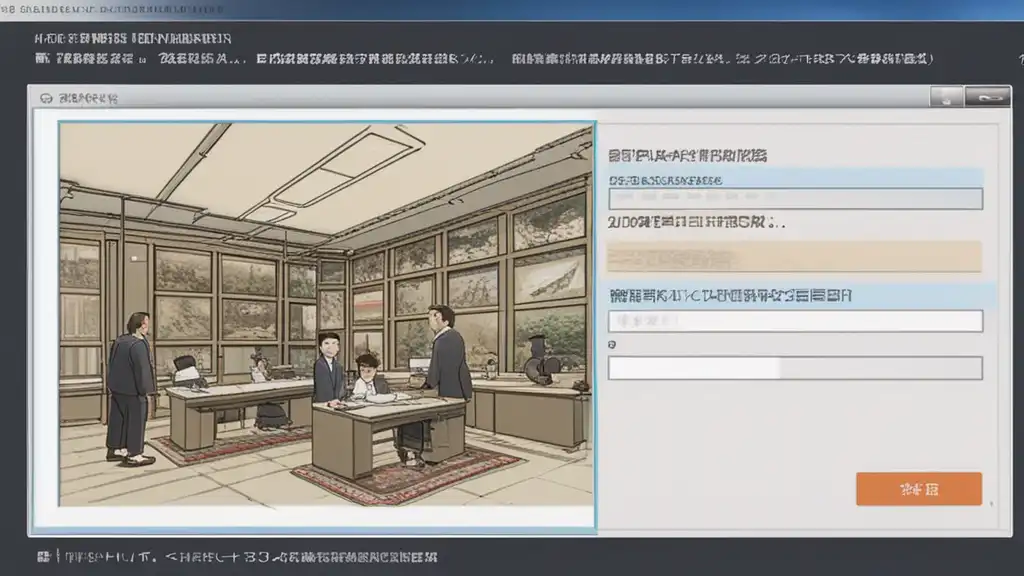
Task: Click the dark button at dialog top-right corner
Action: click(x=987, y=97)
